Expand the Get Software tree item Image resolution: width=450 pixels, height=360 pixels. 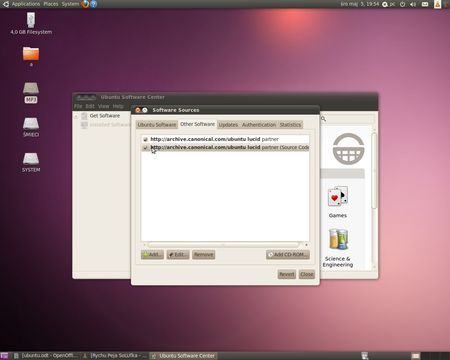pos(76,116)
